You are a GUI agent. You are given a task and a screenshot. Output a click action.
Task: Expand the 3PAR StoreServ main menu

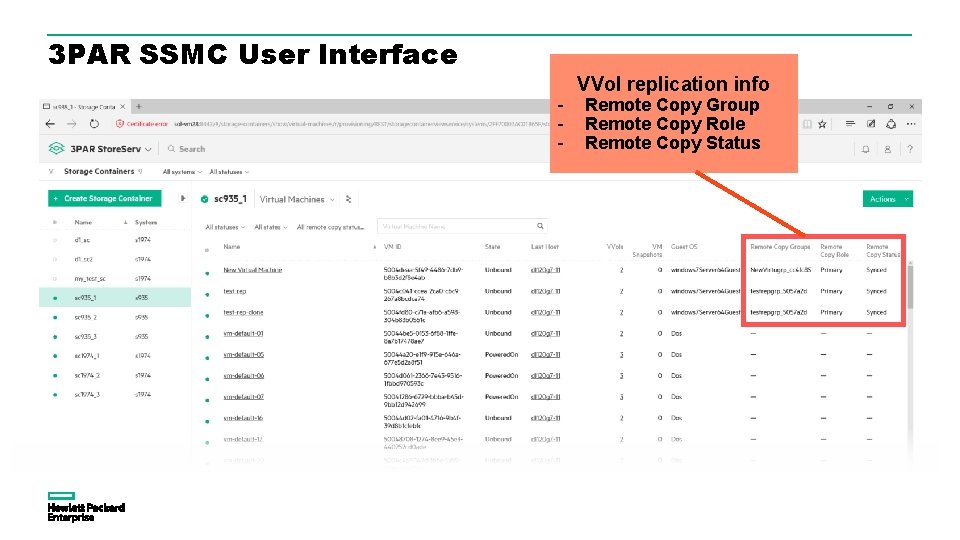(x=148, y=149)
